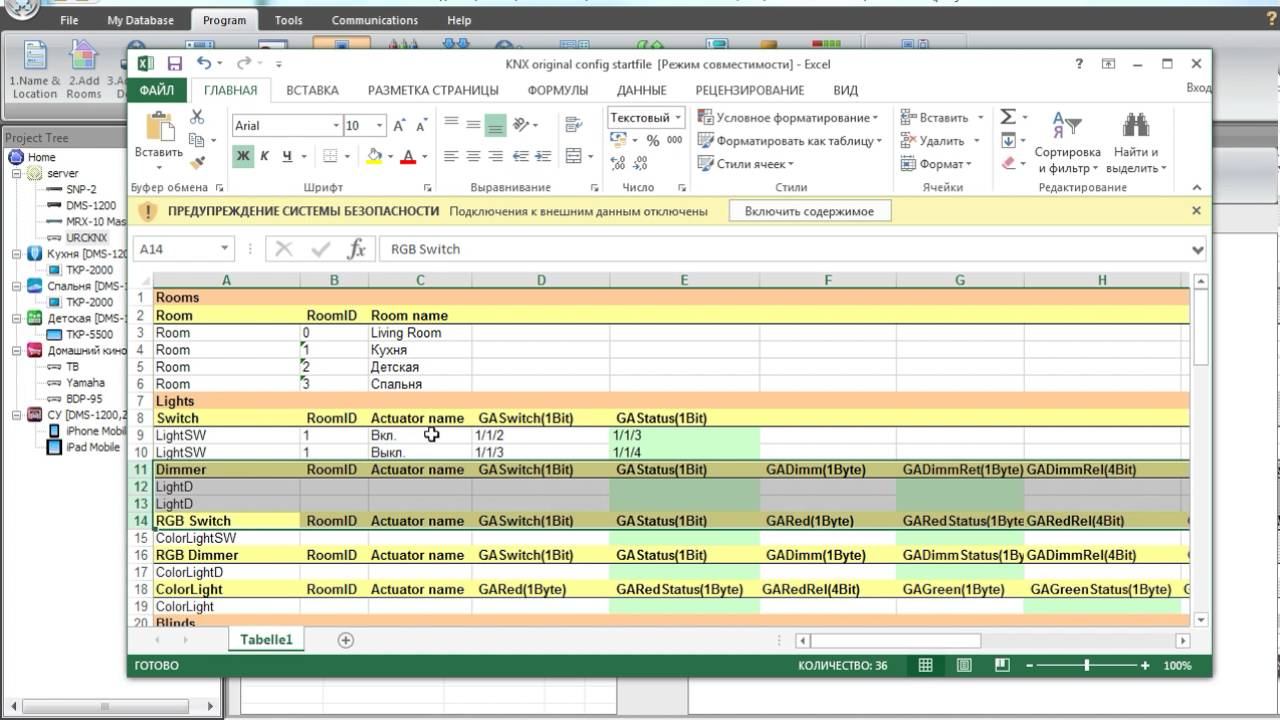Image resolution: width=1280 pixels, height=720 pixels.
Task: Collapse the server node in Project Tree
Action: click(17, 173)
